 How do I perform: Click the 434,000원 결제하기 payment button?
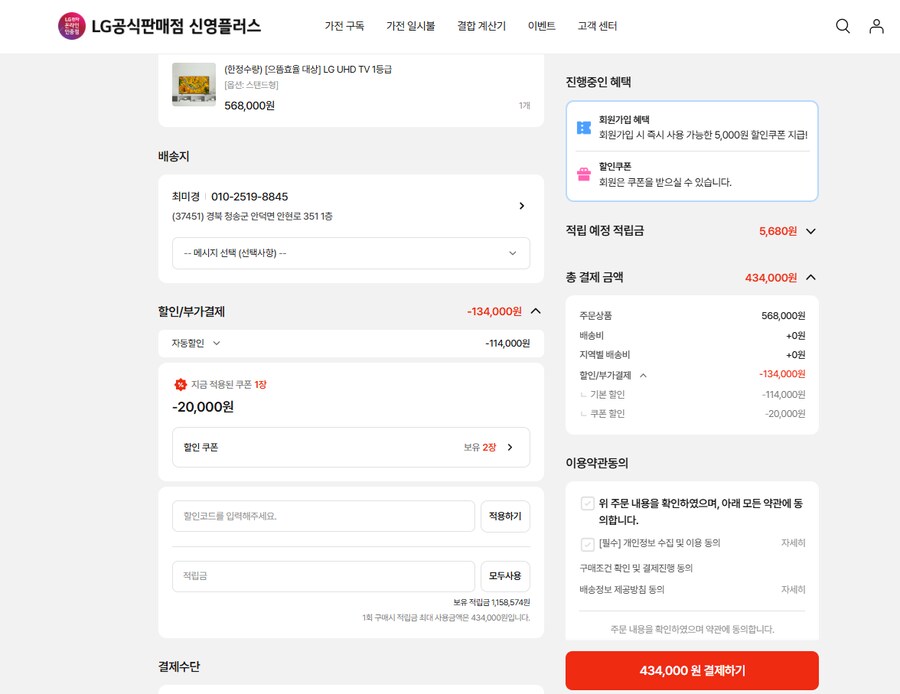click(x=692, y=670)
